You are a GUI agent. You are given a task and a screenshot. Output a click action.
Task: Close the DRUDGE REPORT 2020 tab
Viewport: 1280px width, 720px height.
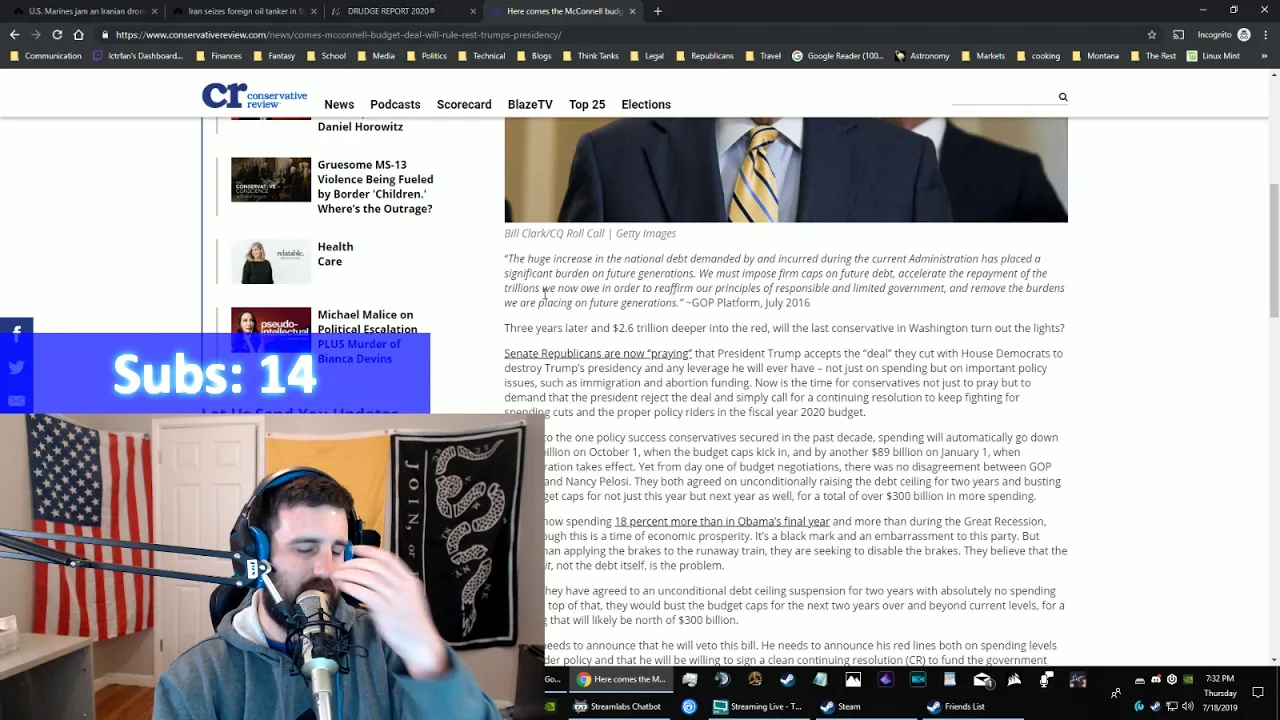pyautogui.click(x=473, y=11)
